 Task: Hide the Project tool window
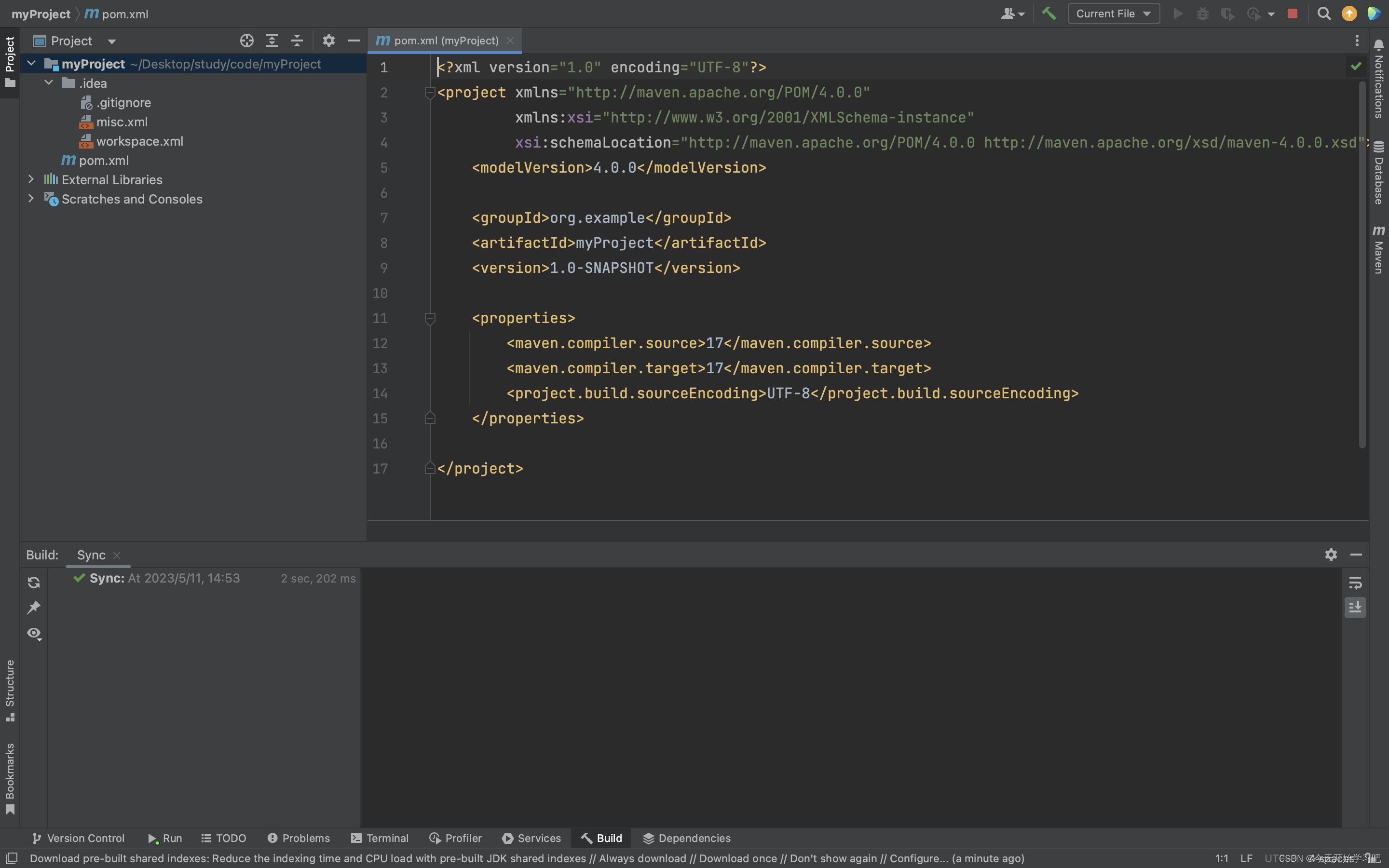(354, 41)
